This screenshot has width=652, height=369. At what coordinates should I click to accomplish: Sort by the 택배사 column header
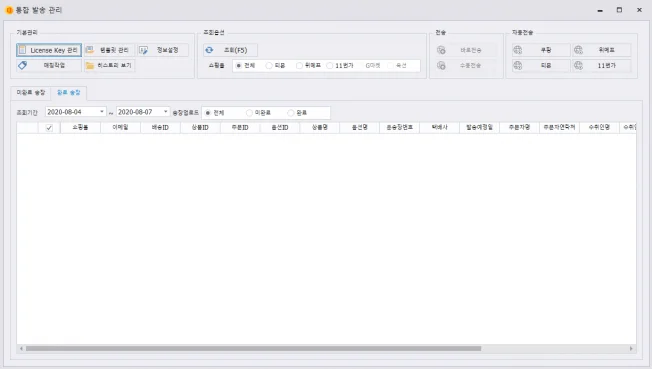tap(440, 128)
